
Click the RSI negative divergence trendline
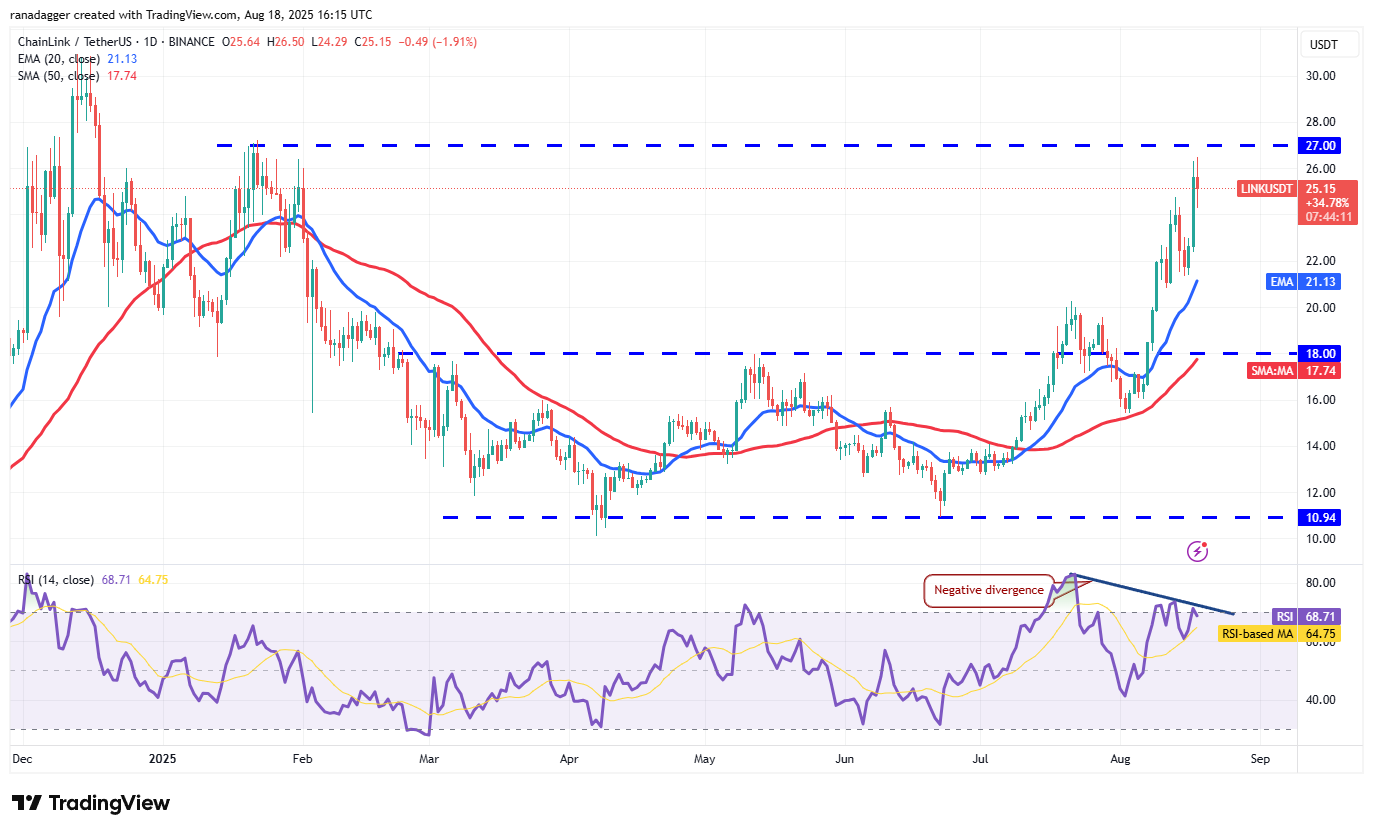click(1150, 593)
